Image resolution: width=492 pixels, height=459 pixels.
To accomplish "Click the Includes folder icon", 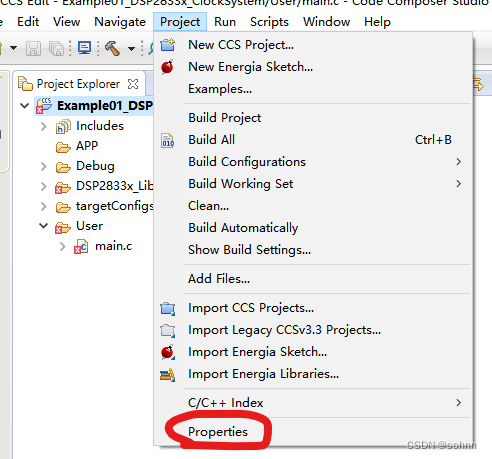I will coord(63,126).
